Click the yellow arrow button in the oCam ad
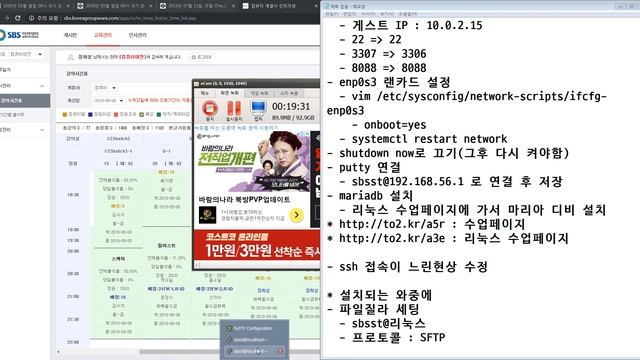The image size is (640, 360). tap(297, 215)
